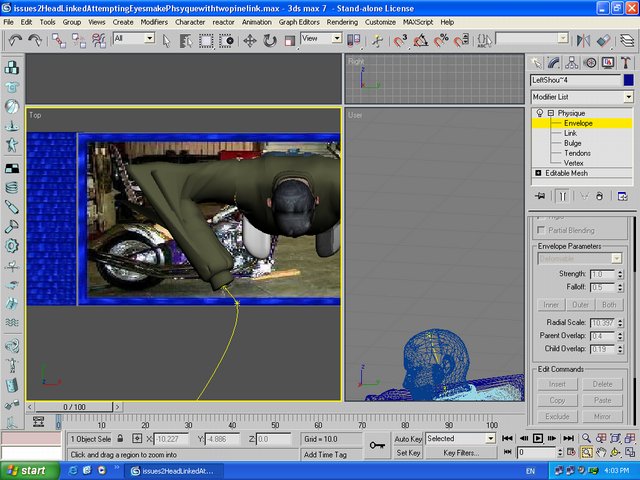The height and width of the screenshot is (480, 640).
Task: Collapse the Physique modifier tree
Action: 550,113
